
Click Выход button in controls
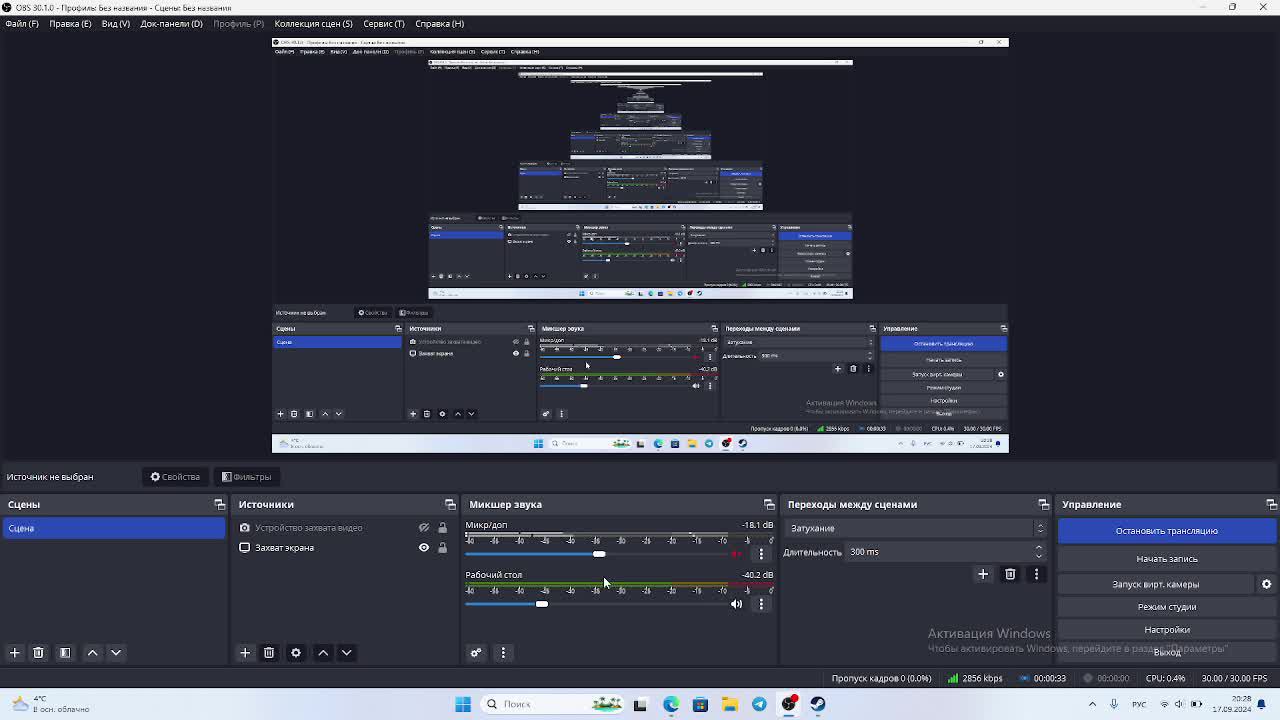pos(1166,652)
